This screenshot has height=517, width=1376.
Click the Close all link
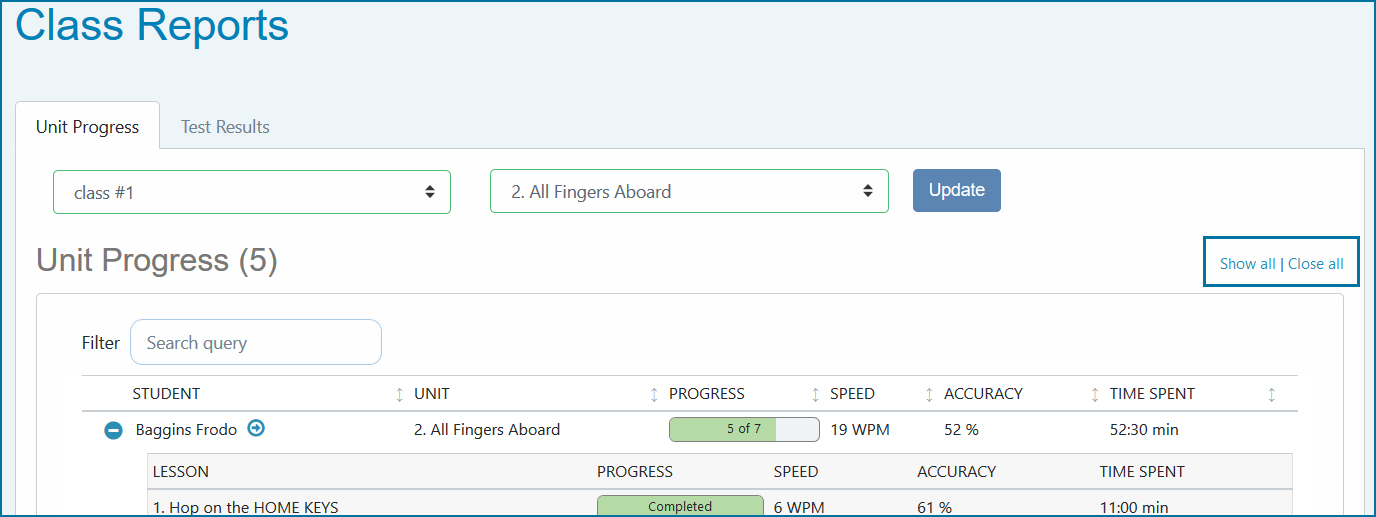click(x=1316, y=264)
